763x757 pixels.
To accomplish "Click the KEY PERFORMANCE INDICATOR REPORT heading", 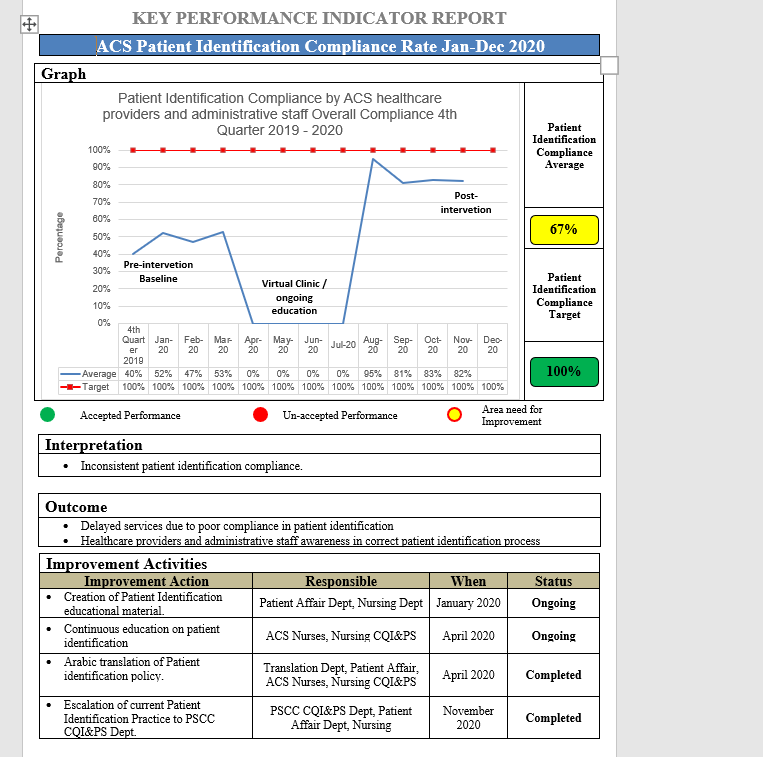I will (319, 18).
